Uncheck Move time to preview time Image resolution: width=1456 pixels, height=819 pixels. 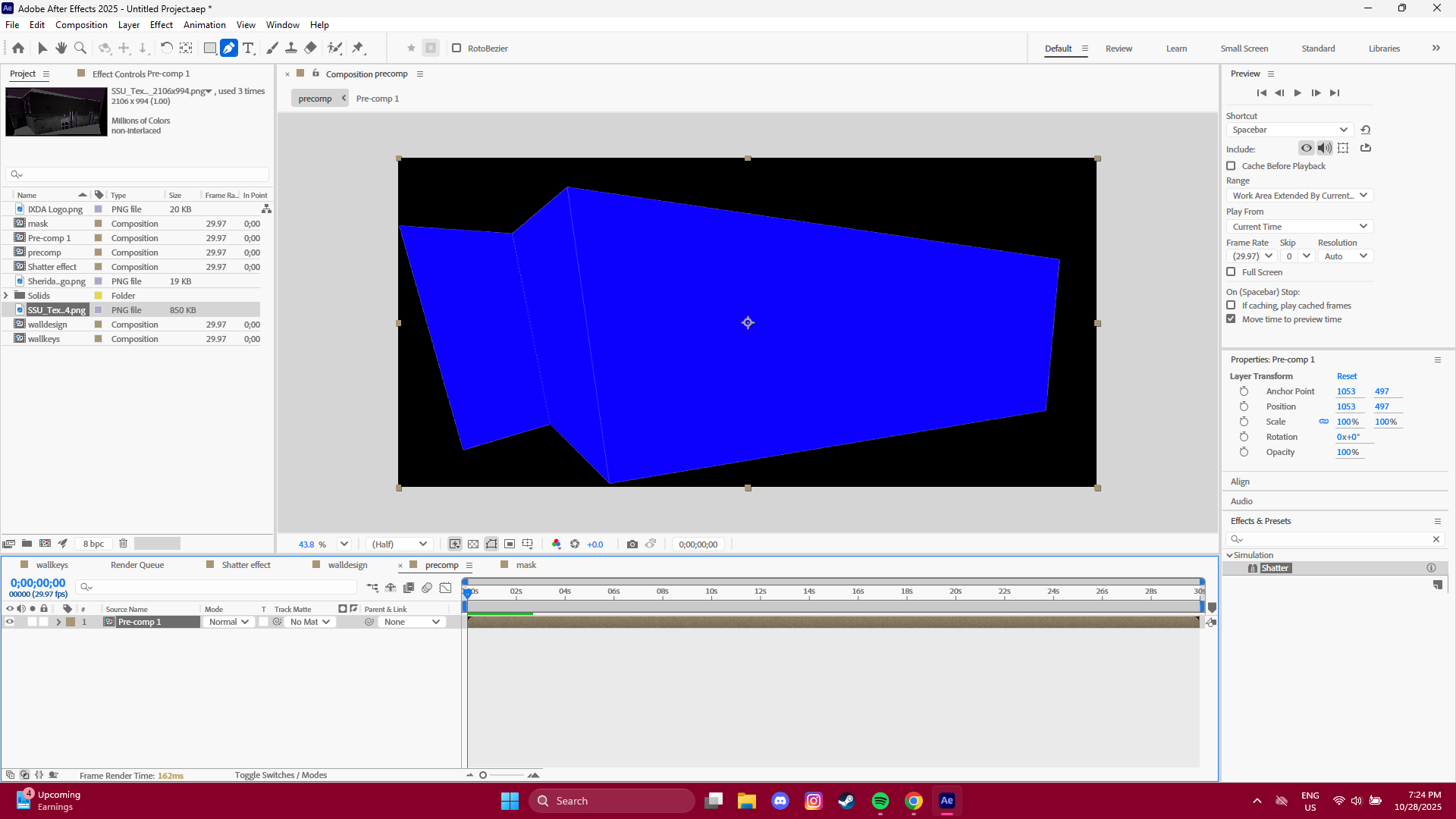(1231, 319)
